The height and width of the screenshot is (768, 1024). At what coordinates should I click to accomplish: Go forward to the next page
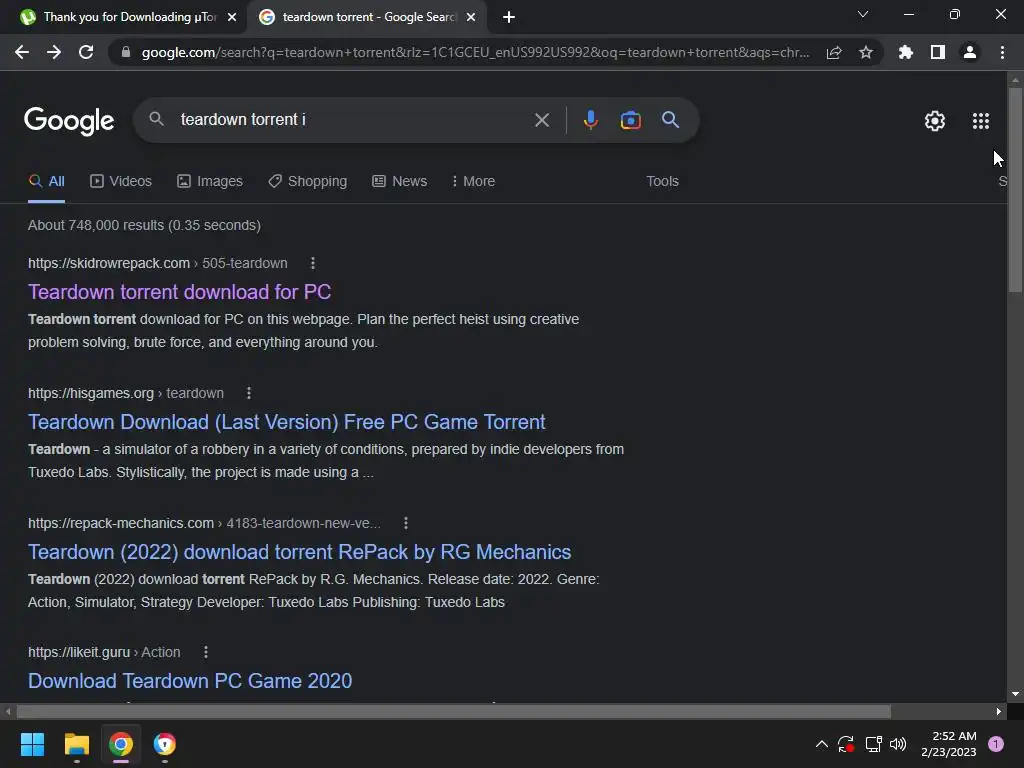54,52
